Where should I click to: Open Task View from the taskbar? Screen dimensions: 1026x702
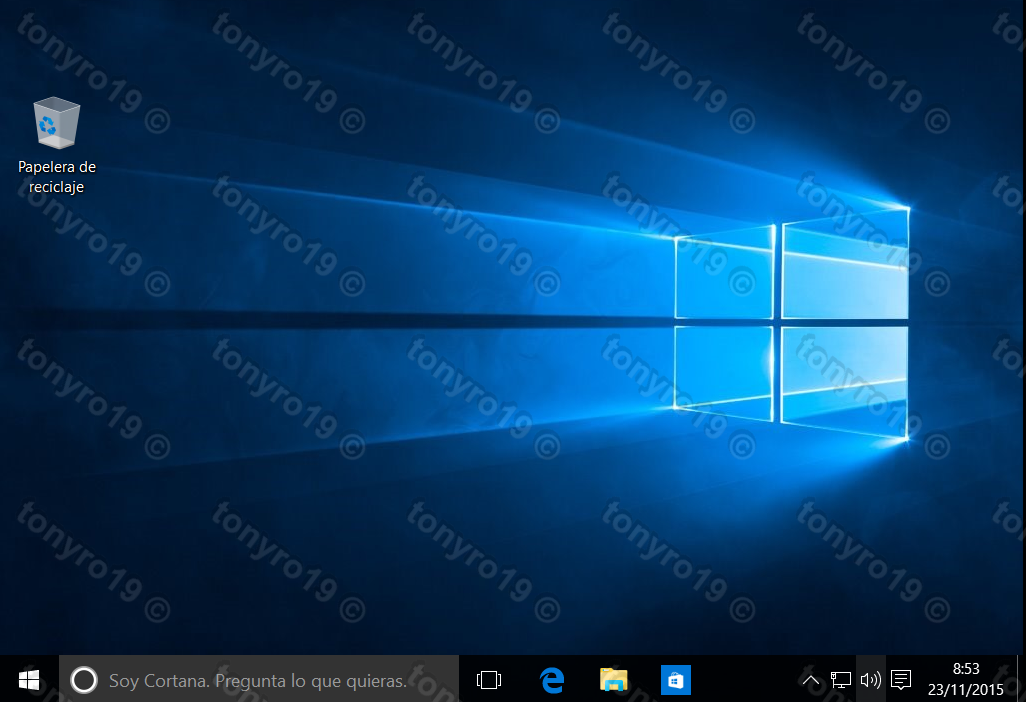point(489,680)
